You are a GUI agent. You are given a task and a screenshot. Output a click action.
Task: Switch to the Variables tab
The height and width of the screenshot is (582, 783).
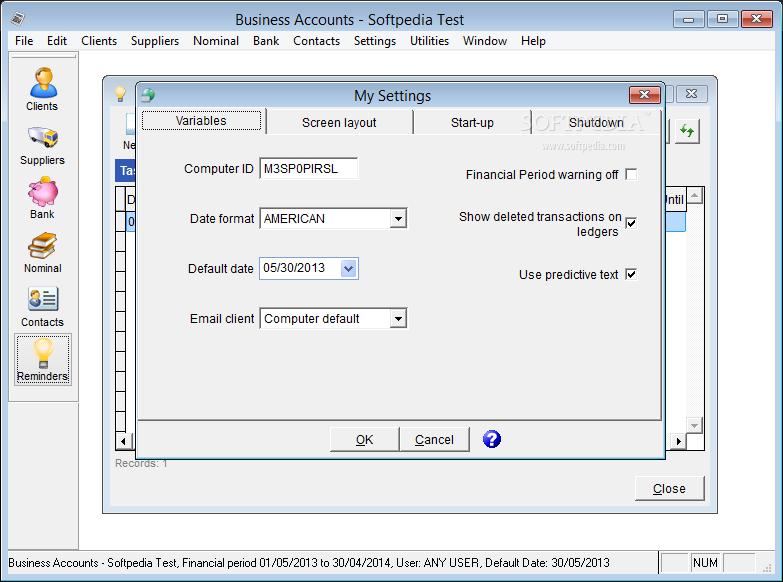click(201, 121)
